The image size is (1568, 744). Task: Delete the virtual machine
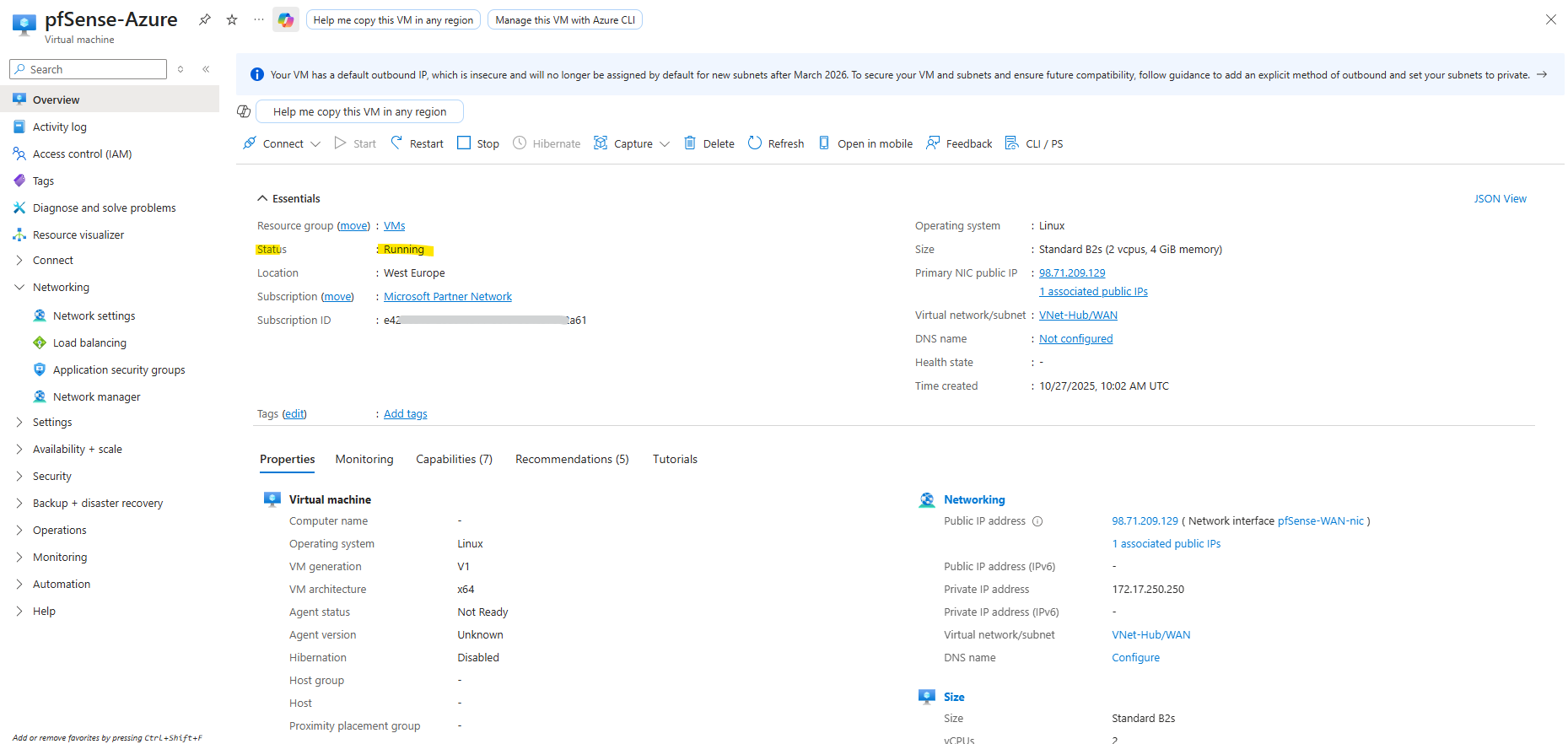coord(709,143)
